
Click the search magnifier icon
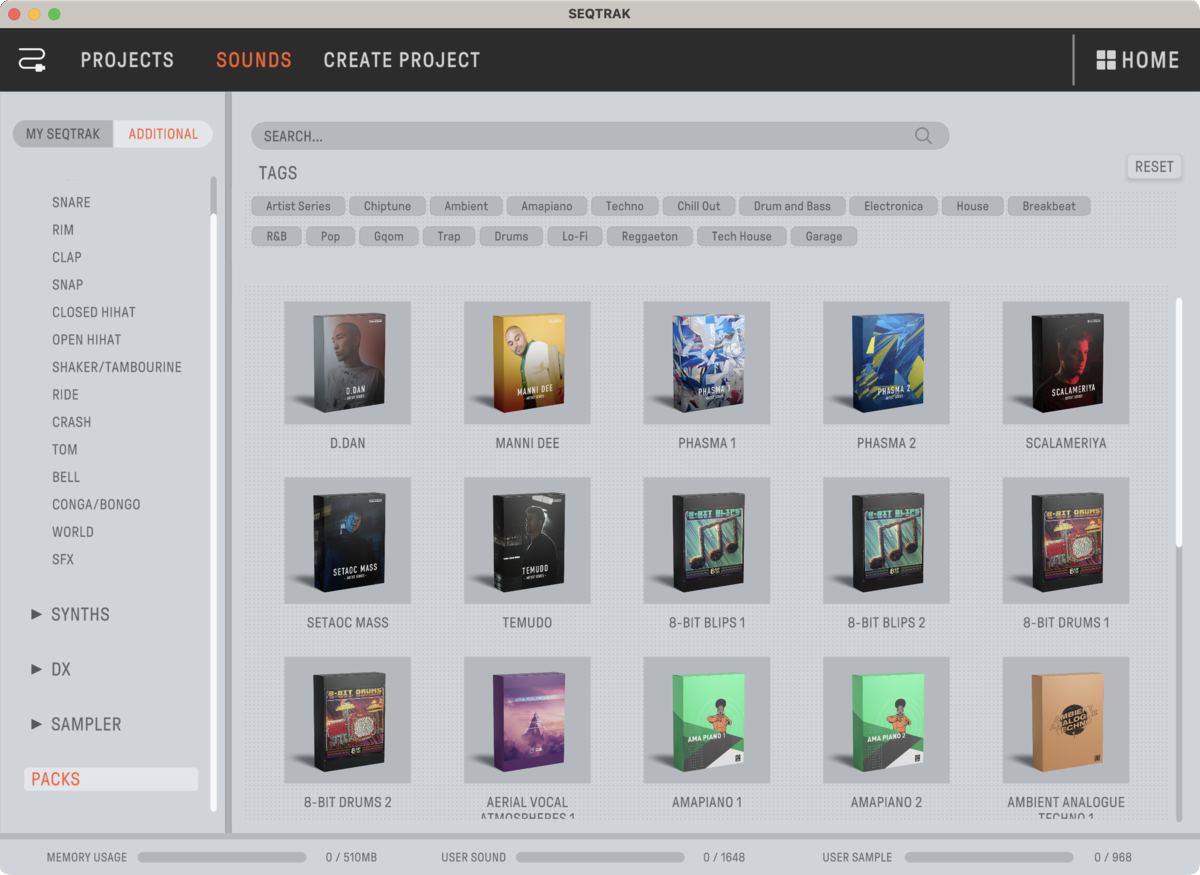pyautogui.click(x=922, y=135)
